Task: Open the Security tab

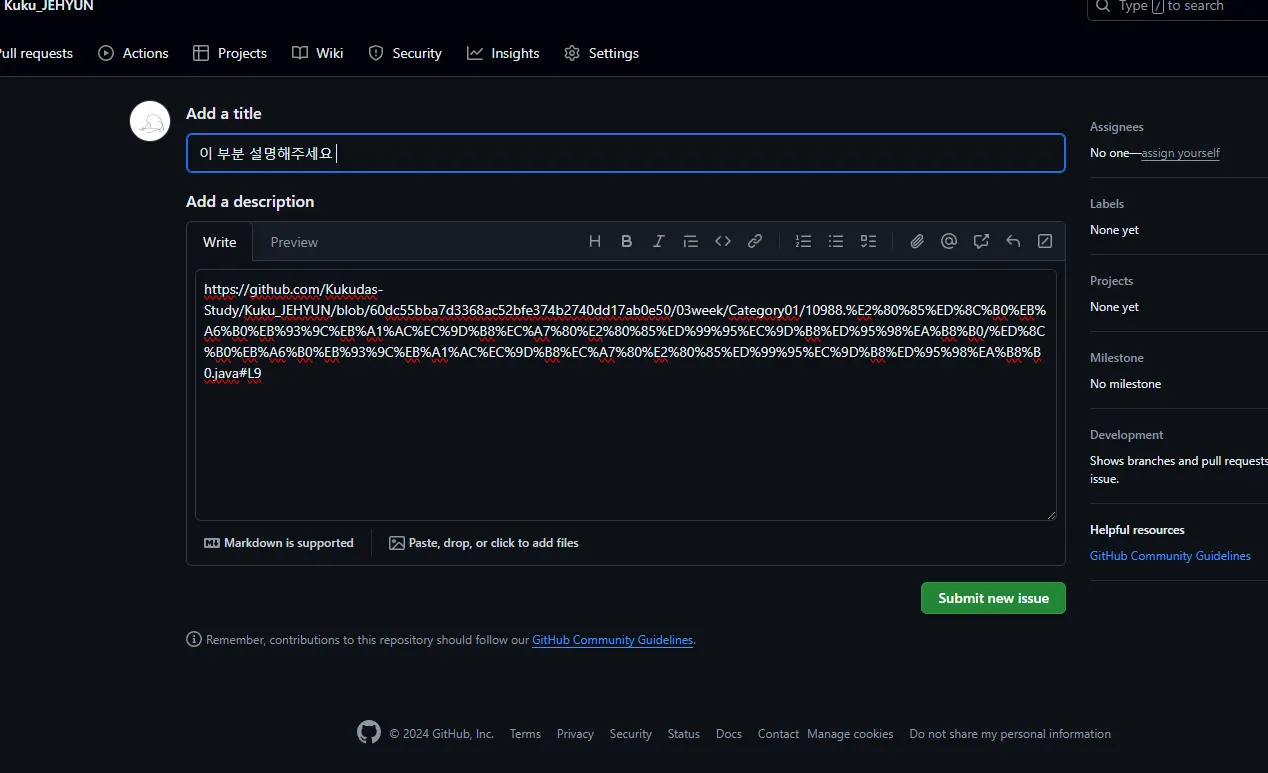Action: pos(405,53)
